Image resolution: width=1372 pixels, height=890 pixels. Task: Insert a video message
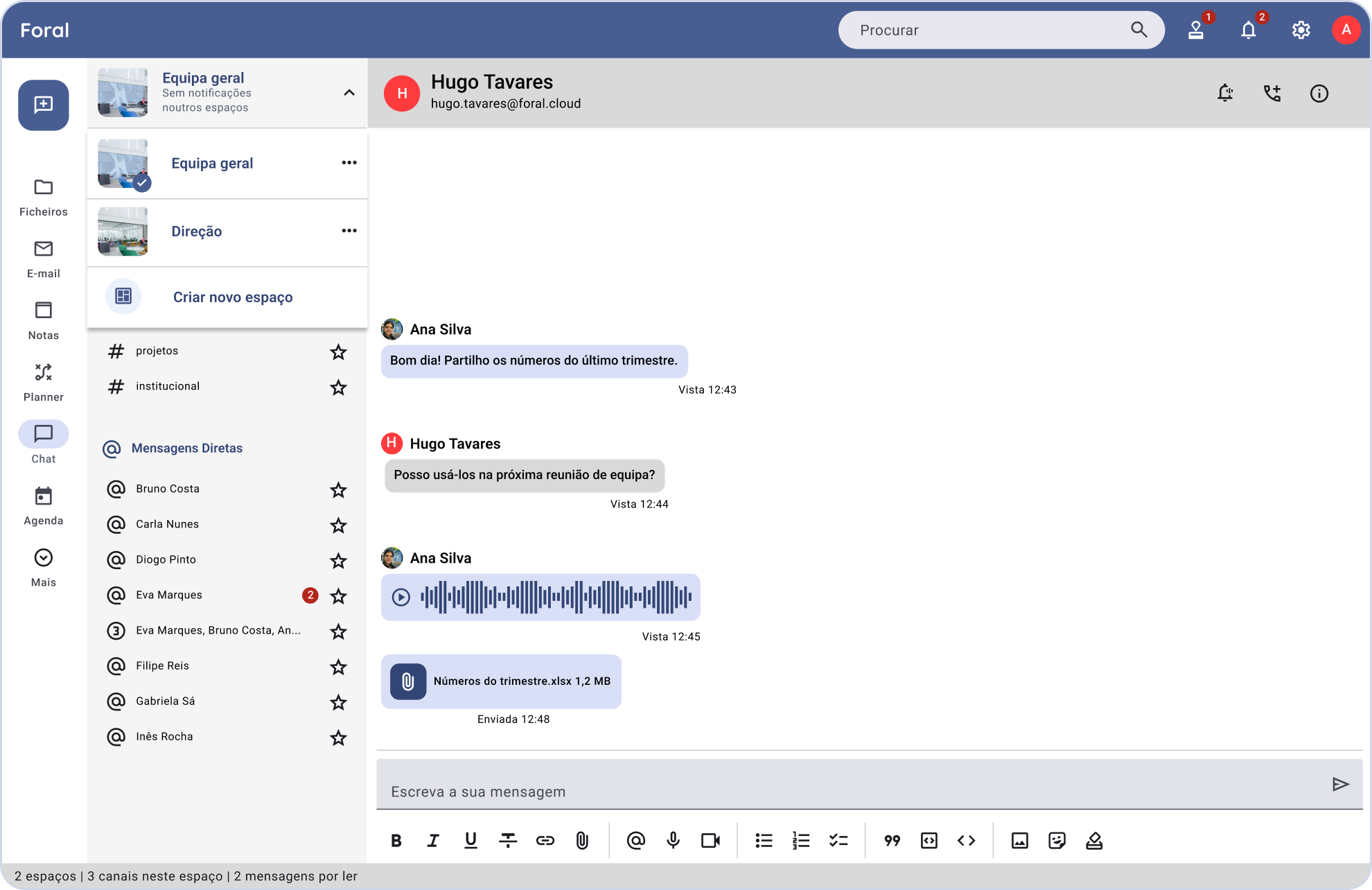coord(710,841)
